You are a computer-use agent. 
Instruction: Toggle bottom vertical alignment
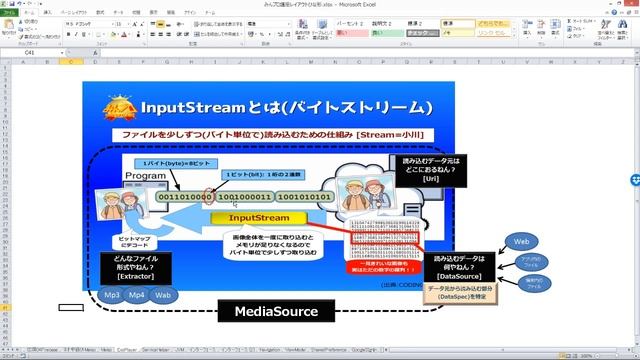click(168, 24)
